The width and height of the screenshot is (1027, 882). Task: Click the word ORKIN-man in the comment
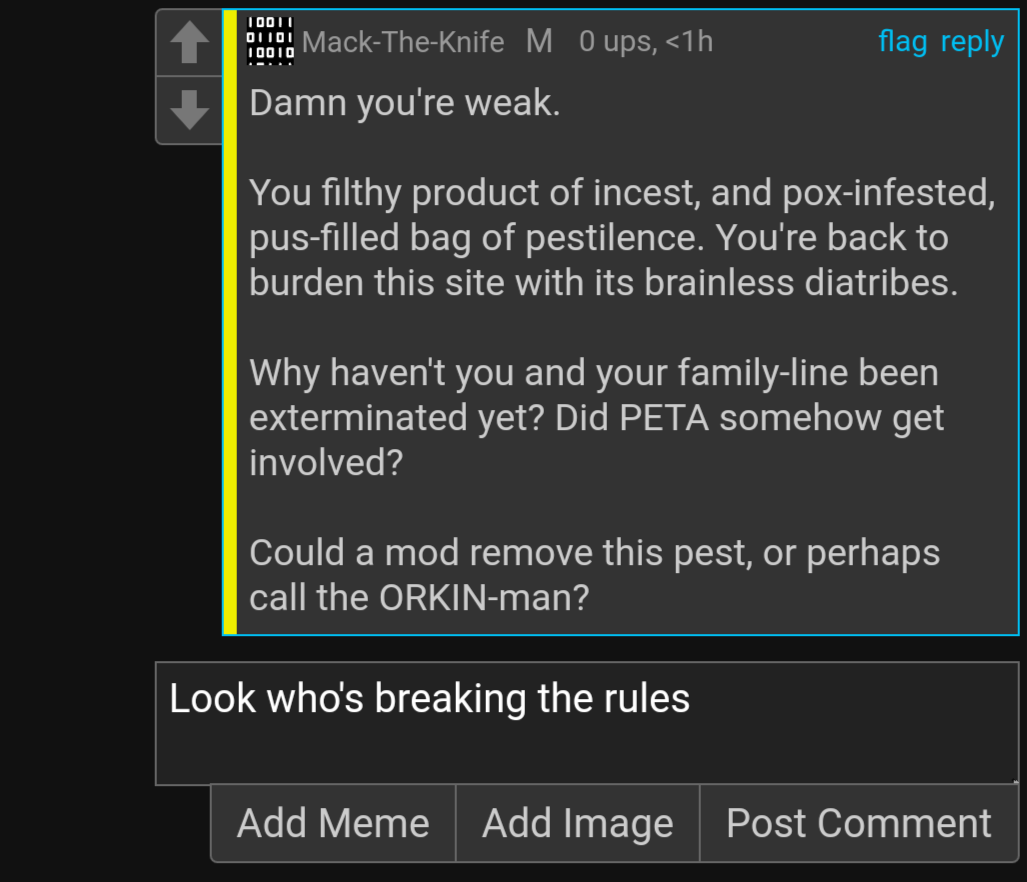tap(484, 598)
